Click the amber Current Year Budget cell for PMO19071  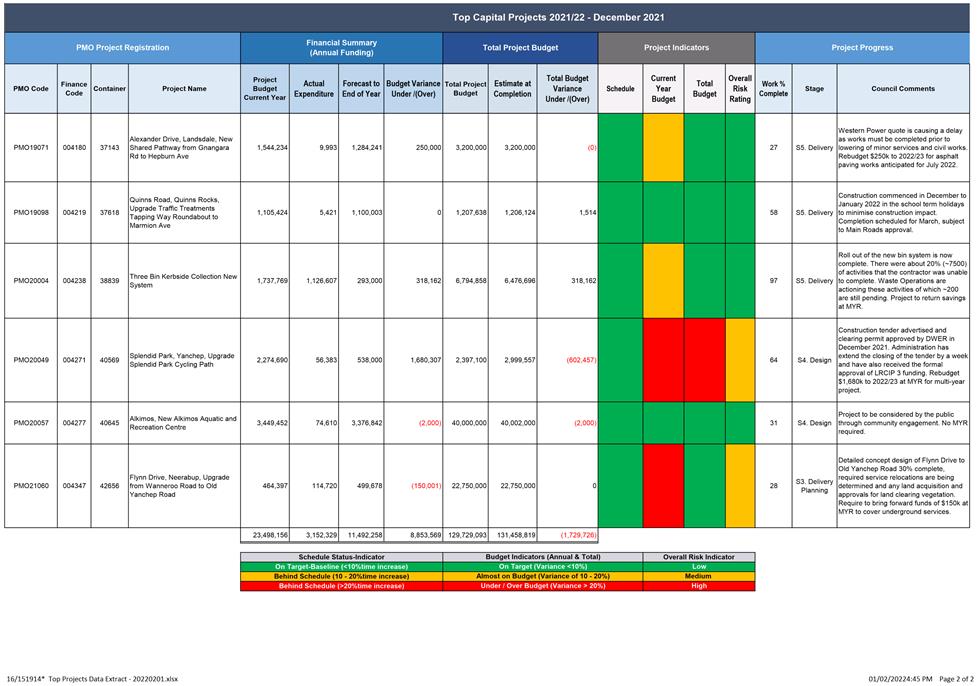point(663,147)
